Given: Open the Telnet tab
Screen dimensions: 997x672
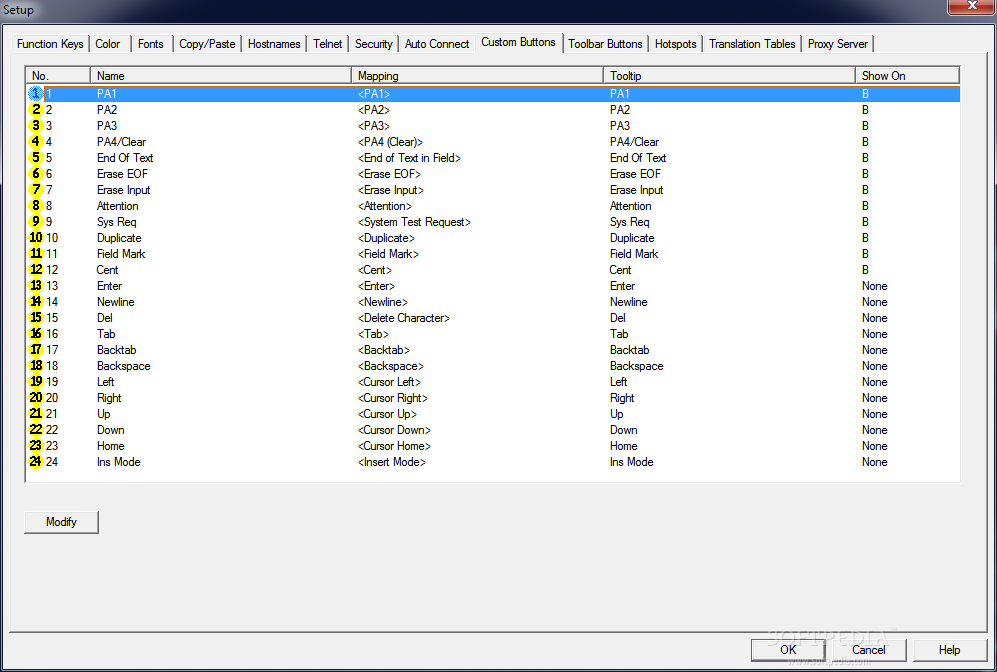Looking at the screenshot, I should tap(328, 44).
